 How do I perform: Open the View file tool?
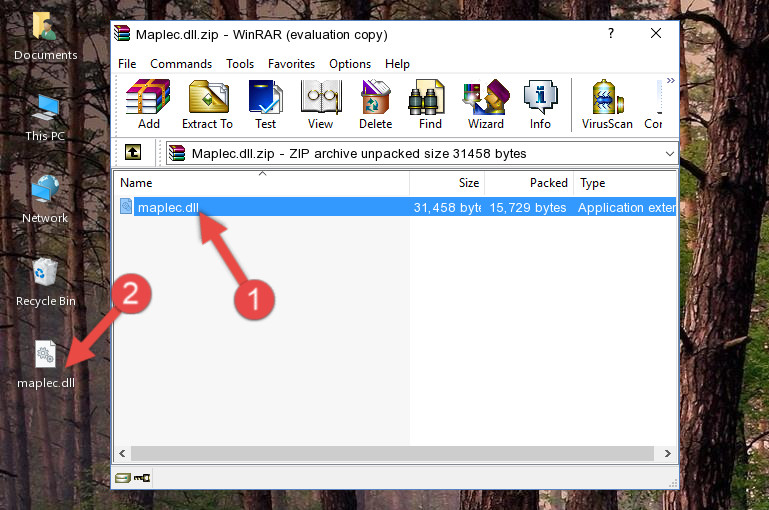[x=321, y=104]
